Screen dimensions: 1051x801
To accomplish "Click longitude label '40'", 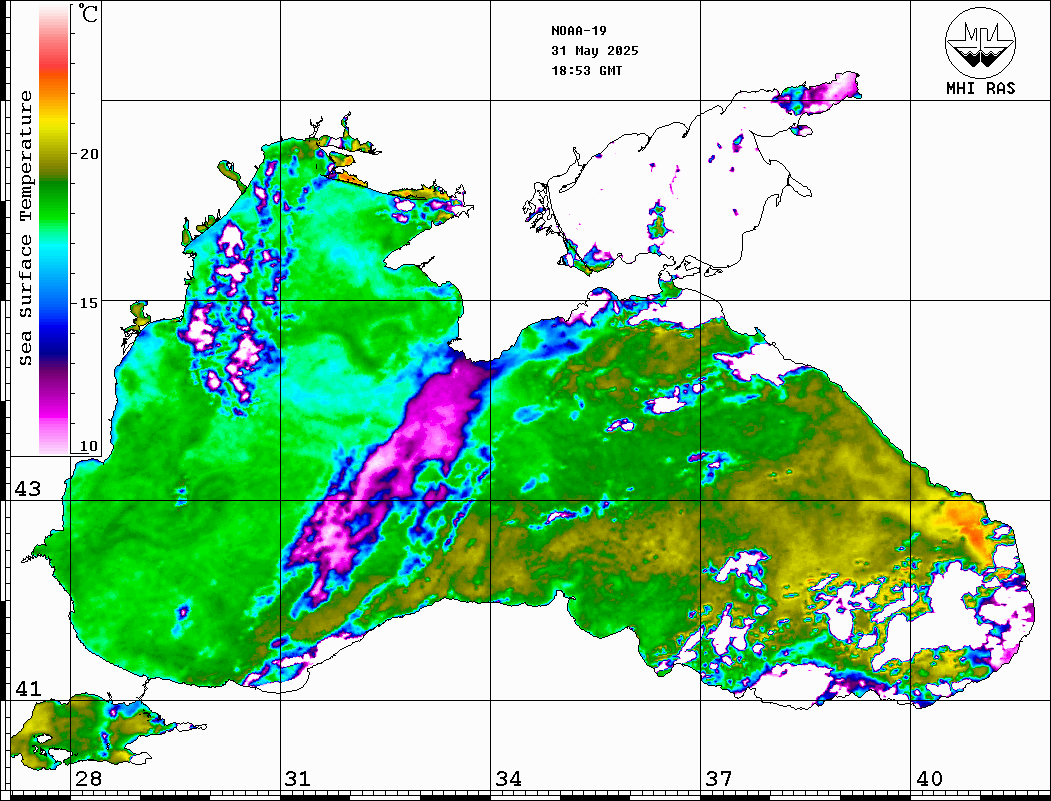I will 929,779.
